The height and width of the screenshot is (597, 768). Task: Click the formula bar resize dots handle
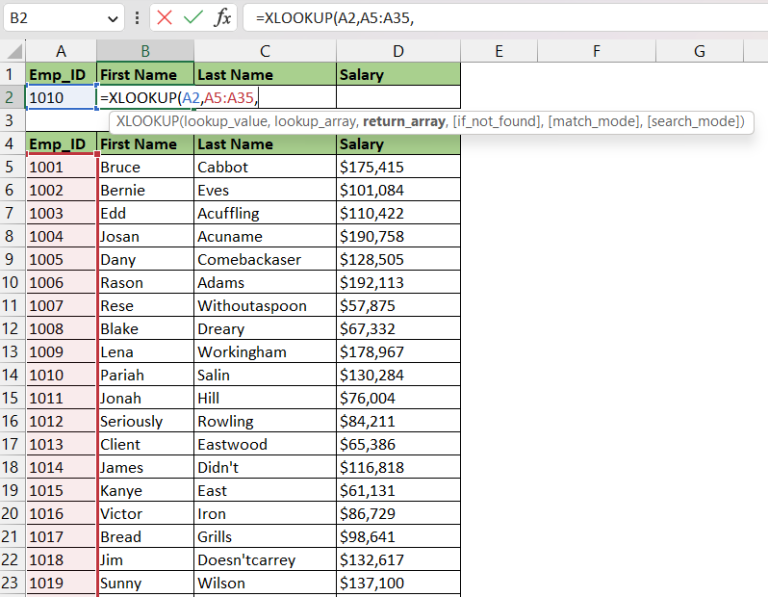click(137, 18)
